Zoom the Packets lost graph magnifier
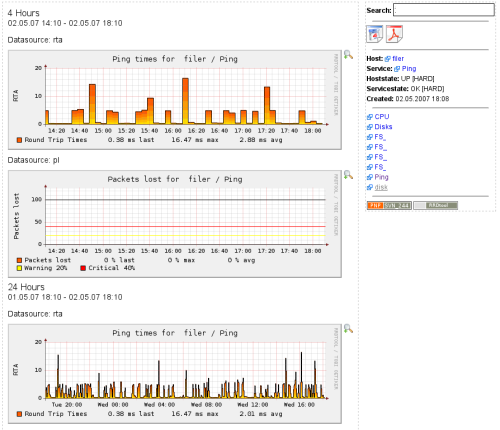The image size is (500, 430). coord(348,175)
